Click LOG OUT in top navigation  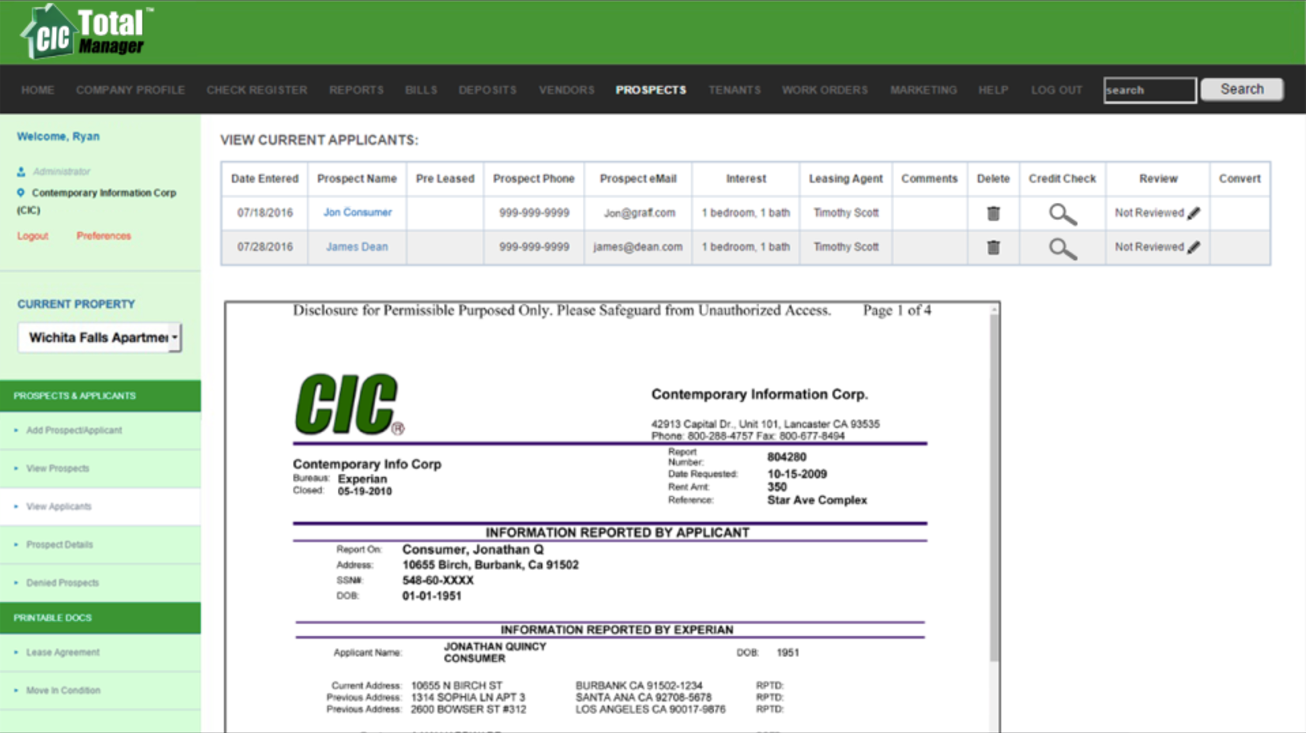click(1057, 90)
